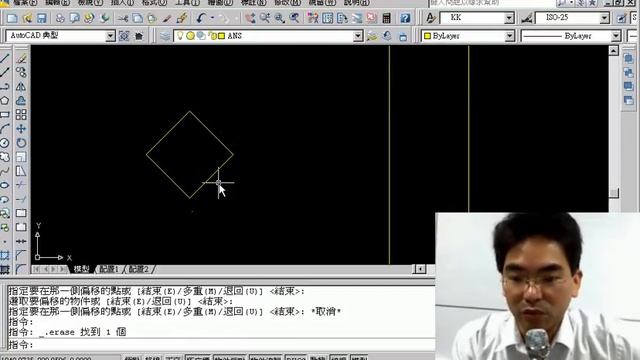The width and height of the screenshot is (640, 360).
Task: Select the Stretch modify tool
Action: pyautogui.click(x=21, y=171)
